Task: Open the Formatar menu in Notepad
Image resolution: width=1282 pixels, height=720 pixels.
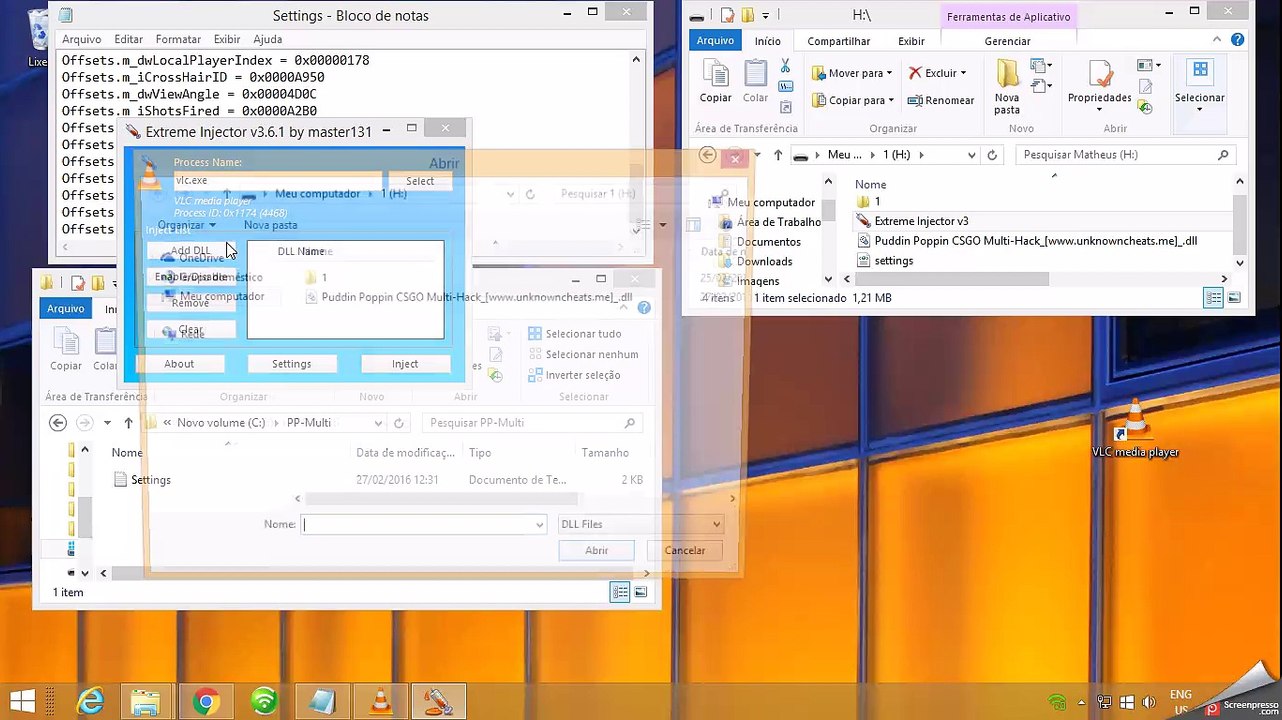Action: click(x=178, y=39)
